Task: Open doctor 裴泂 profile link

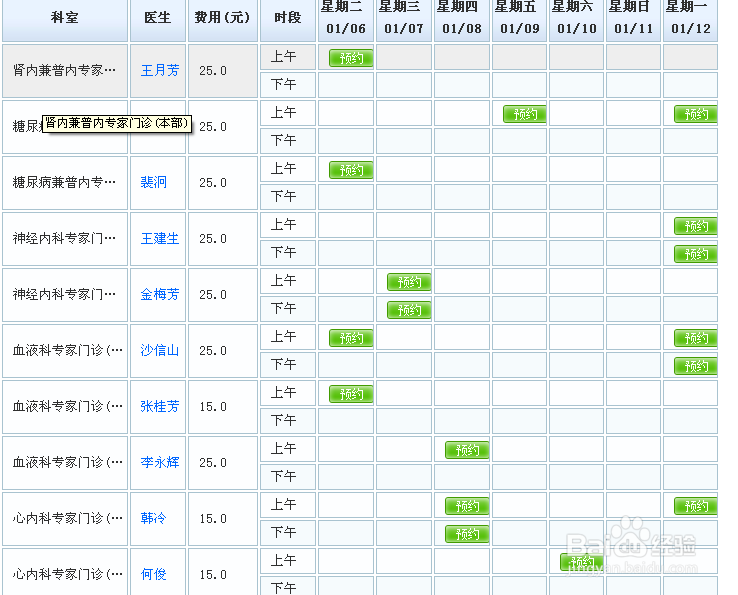Action: (x=153, y=182)
